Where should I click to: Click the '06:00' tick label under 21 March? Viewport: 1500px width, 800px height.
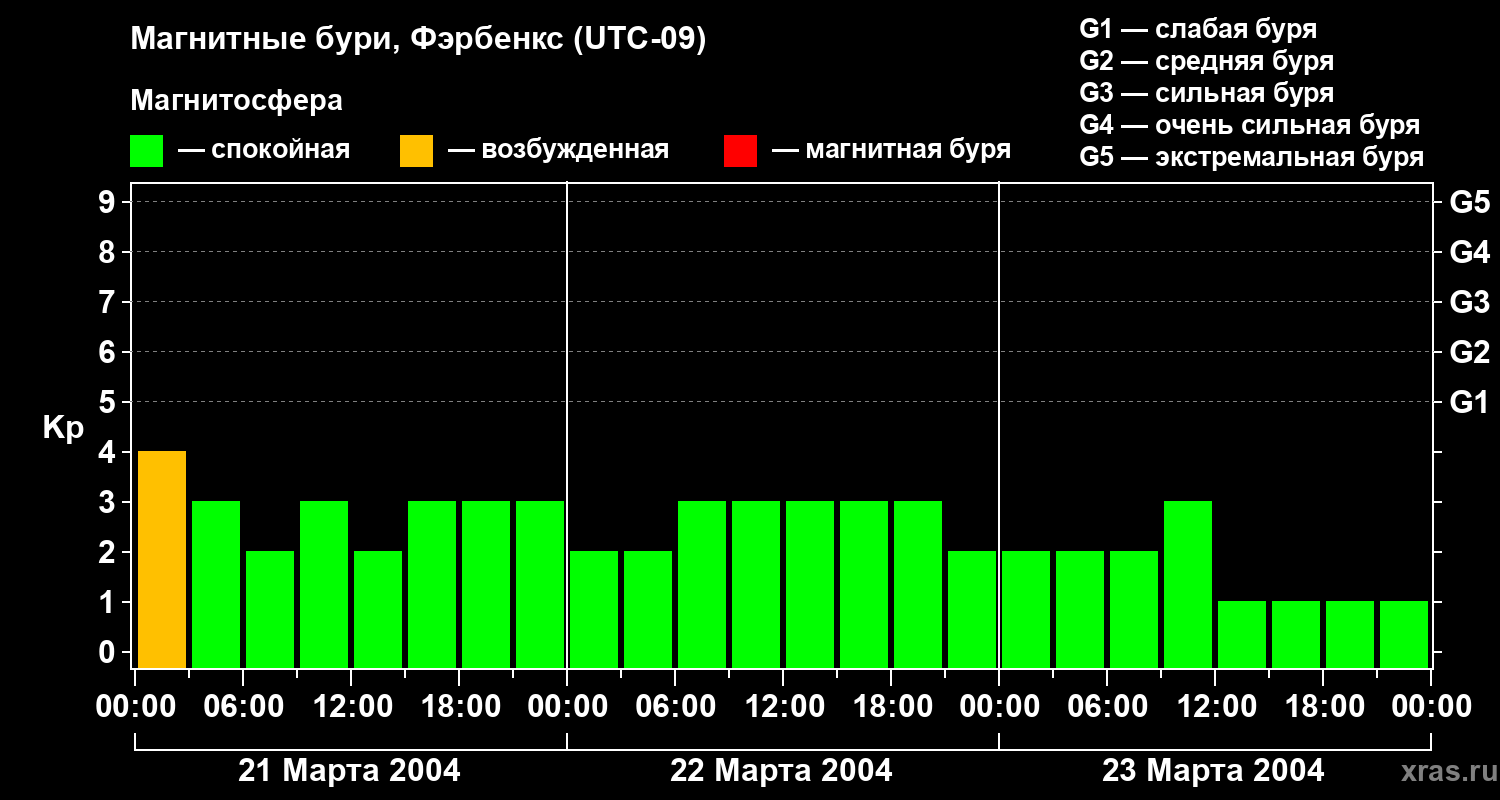[x=243, y=707]
